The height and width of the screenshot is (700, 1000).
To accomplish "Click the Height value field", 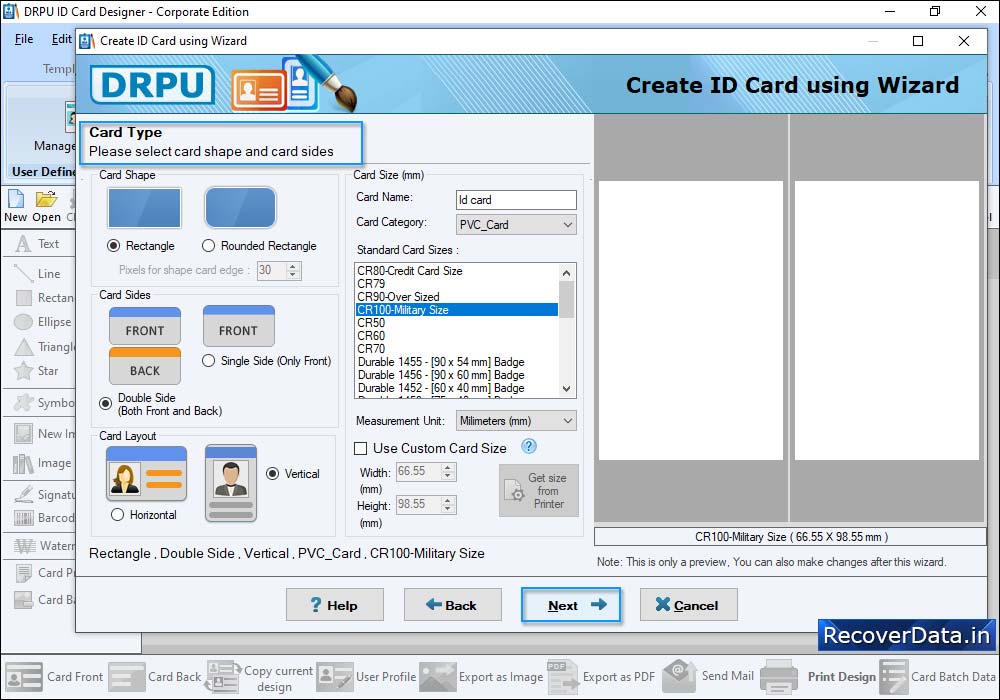I will coord(418,505).
